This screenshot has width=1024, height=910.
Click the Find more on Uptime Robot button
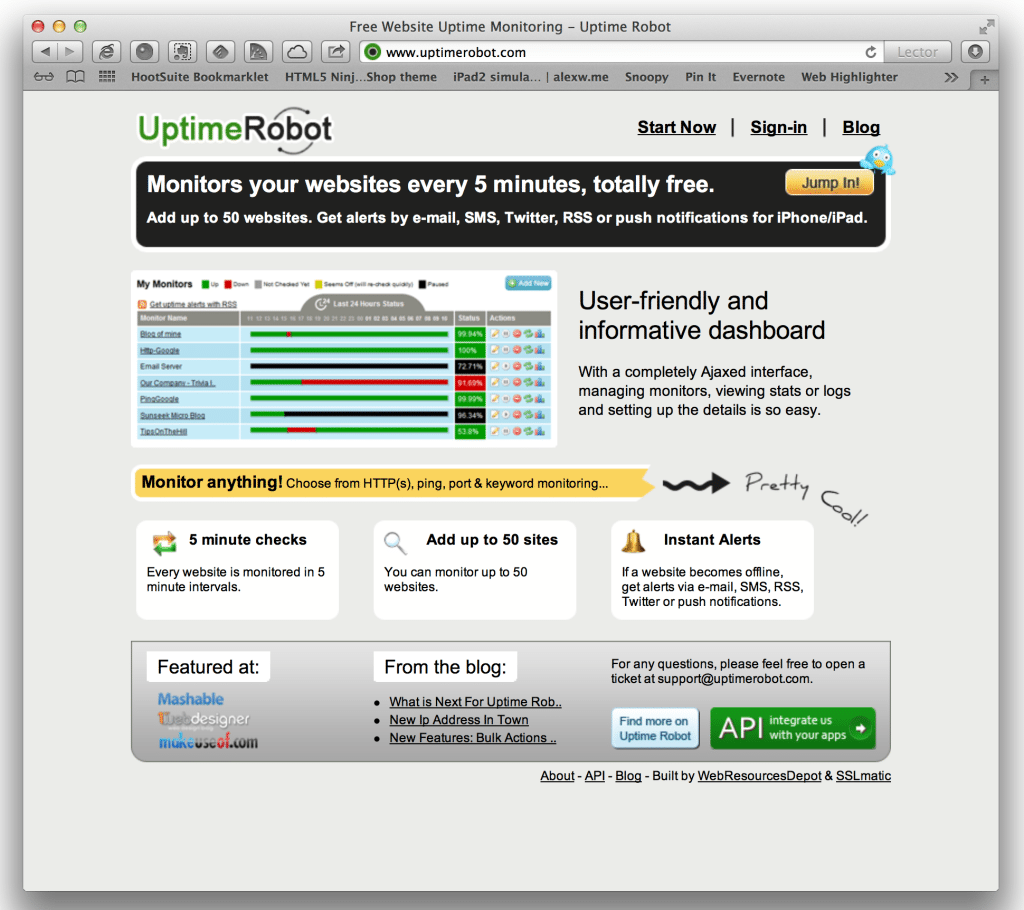[655, 728]
